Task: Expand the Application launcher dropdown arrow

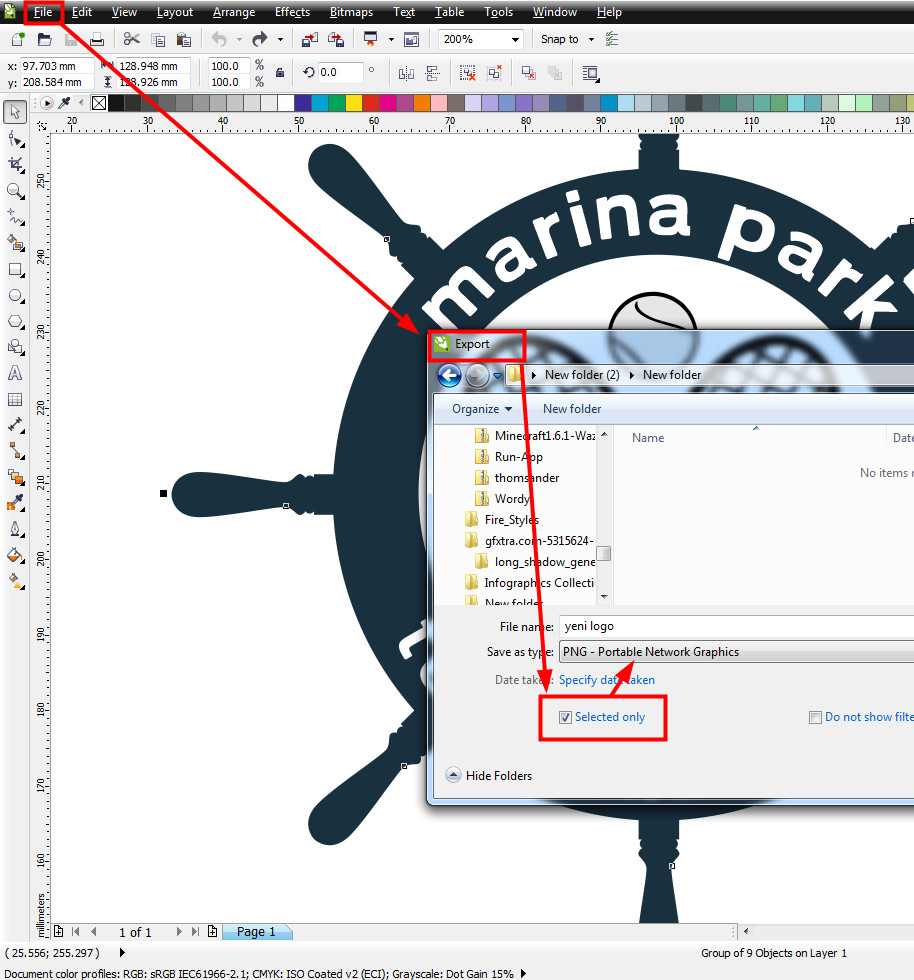Action: coord(391,39)
